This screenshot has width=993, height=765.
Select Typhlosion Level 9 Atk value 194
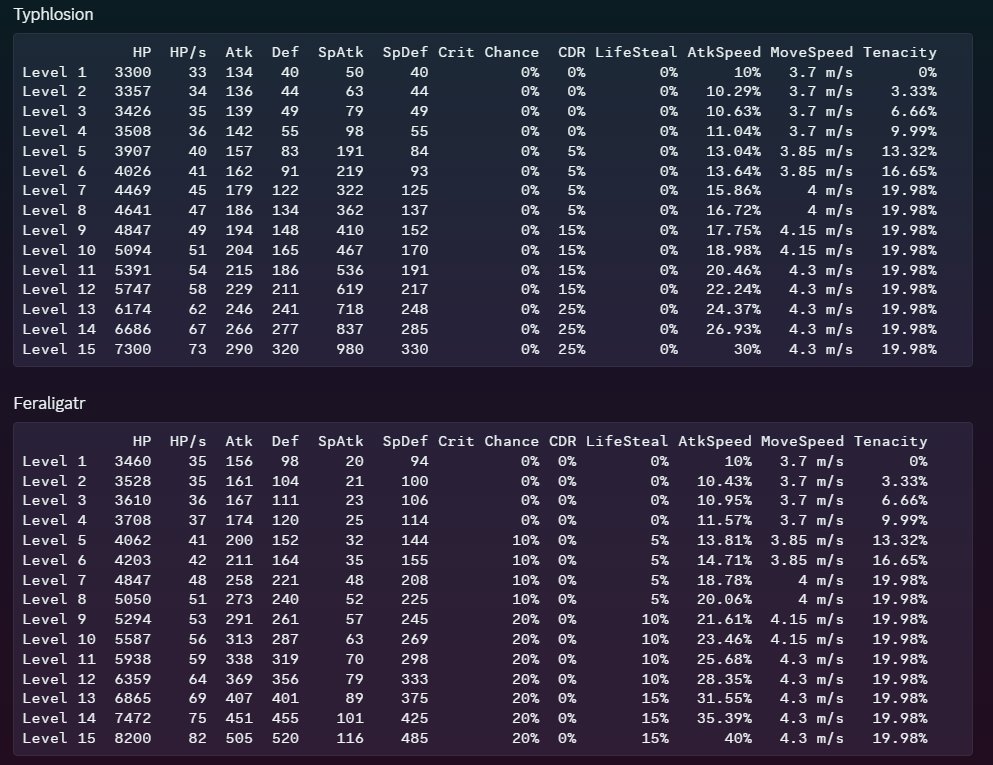click(239, 230)
